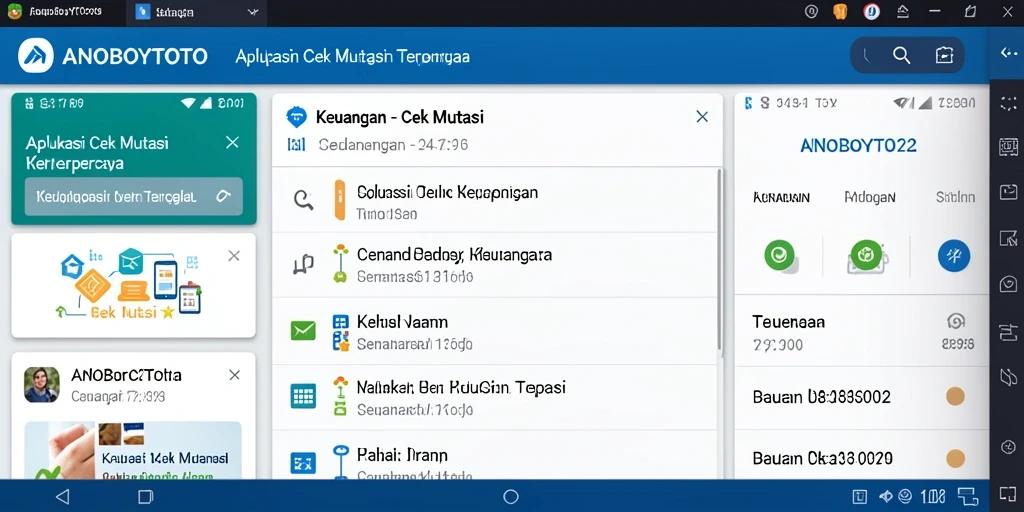Click the Kedorigoasir bem Terpglat button
Viewport: 1024px width, 512px height.
pos(133,197)
